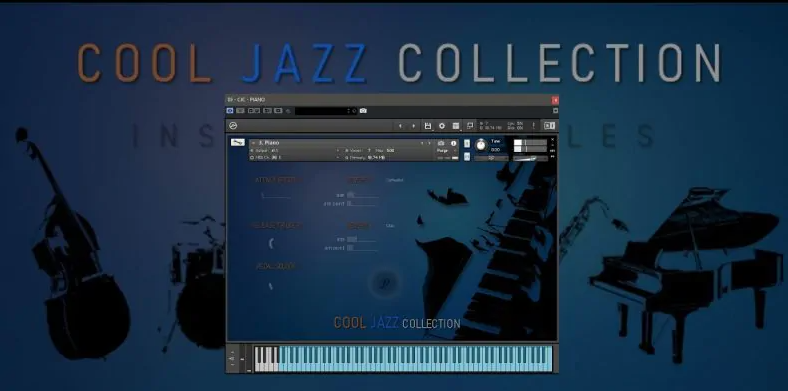
Task: Toggle the NI info panel icon
Action: click(549, 126)
